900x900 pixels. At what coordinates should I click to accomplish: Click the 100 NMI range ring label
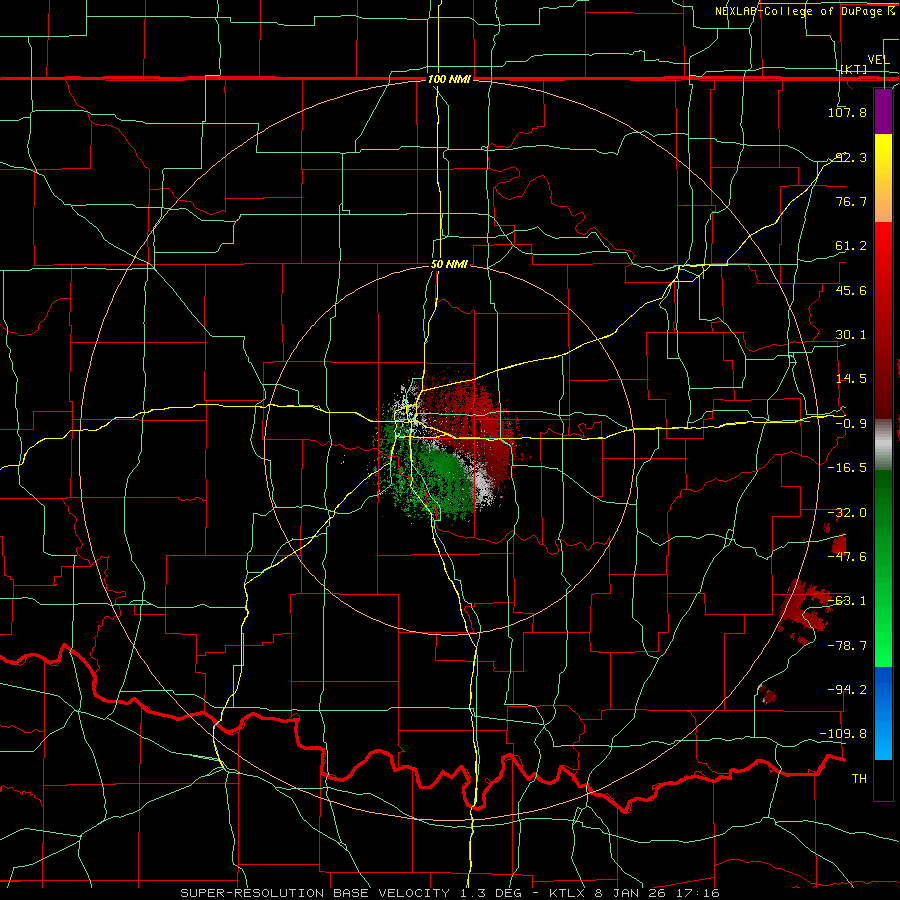449,79
